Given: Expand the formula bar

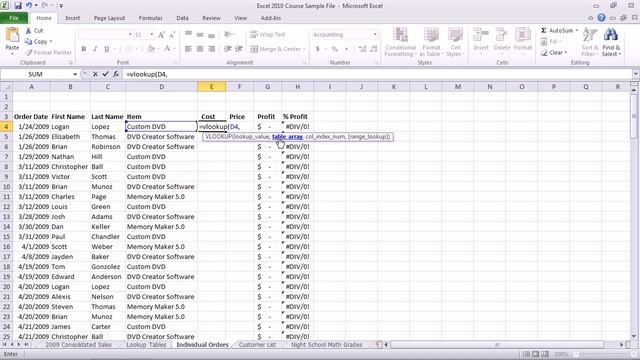Looking at the screenshot, I should [x=635, y=74].
